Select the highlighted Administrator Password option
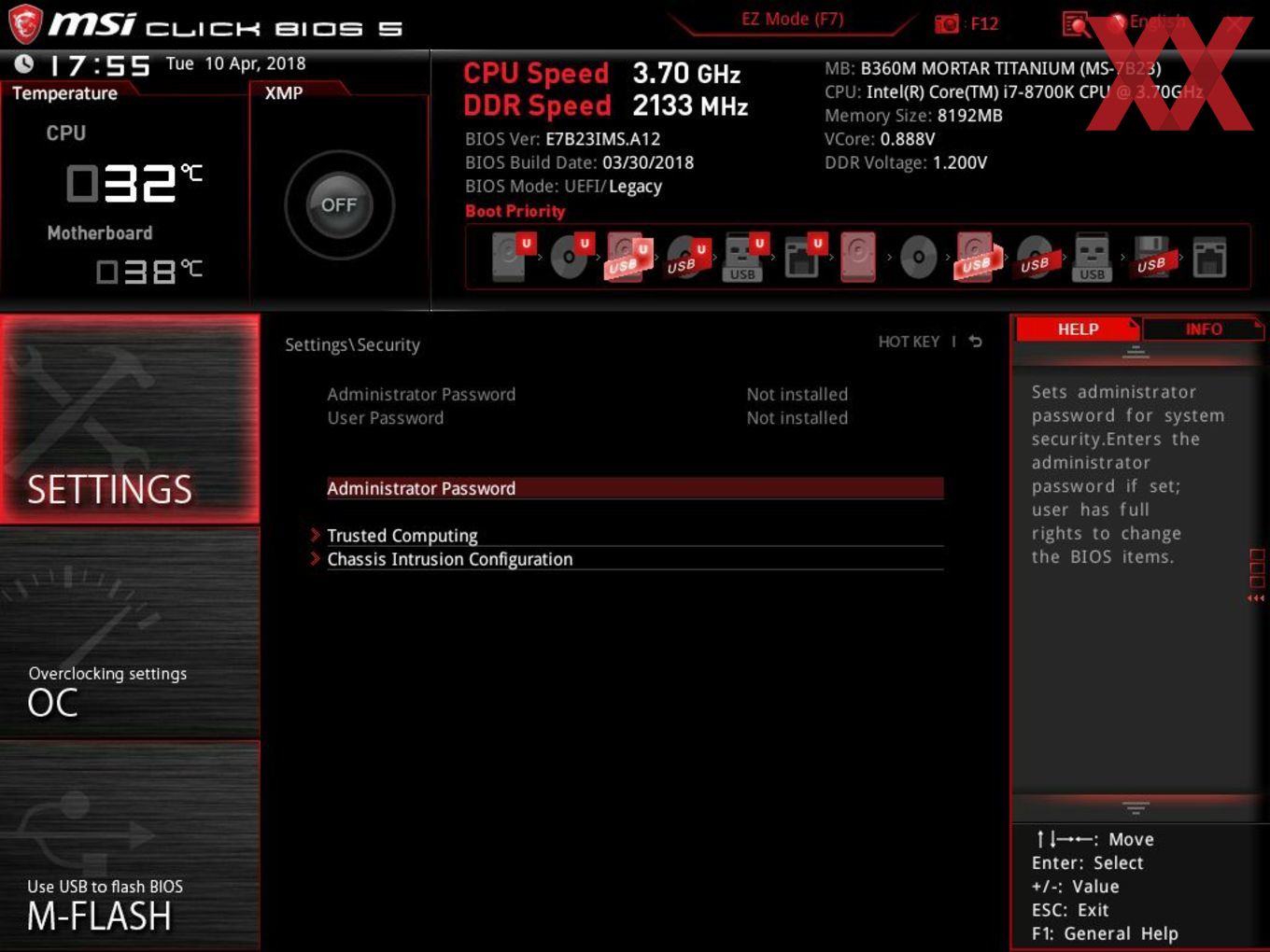The image size is (1270, 952). point(635,488)
